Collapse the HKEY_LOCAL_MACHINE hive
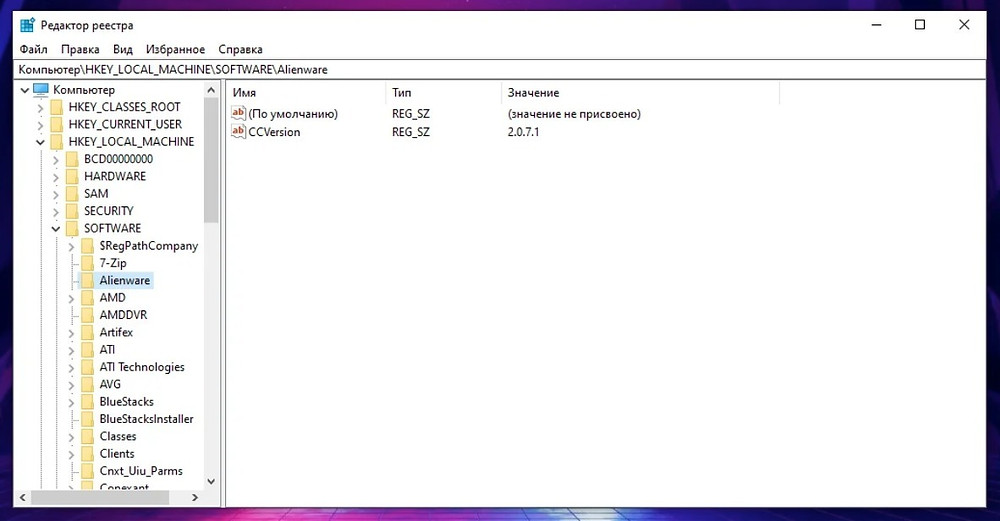 click(x=40, y=142)
